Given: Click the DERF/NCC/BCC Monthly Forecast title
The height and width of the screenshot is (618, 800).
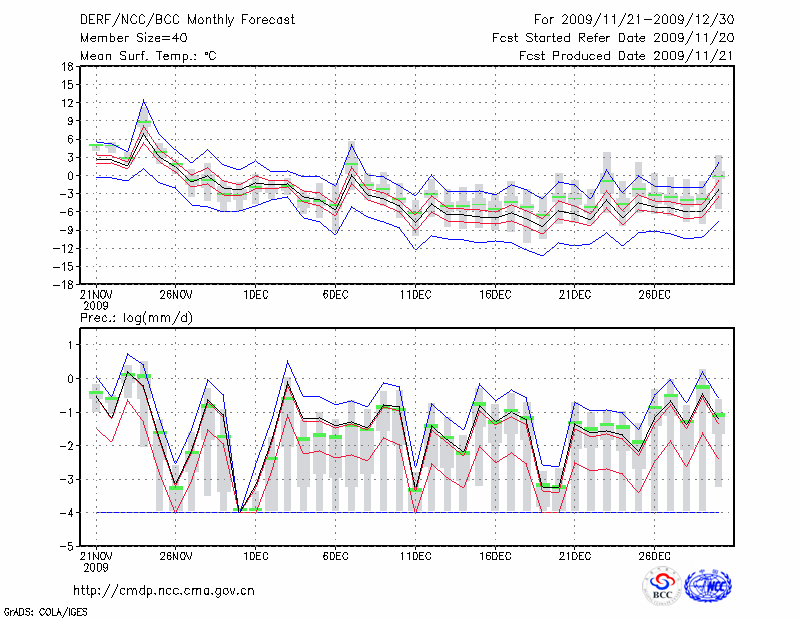Looking at the screenshot, I should (x=187, y=20).
